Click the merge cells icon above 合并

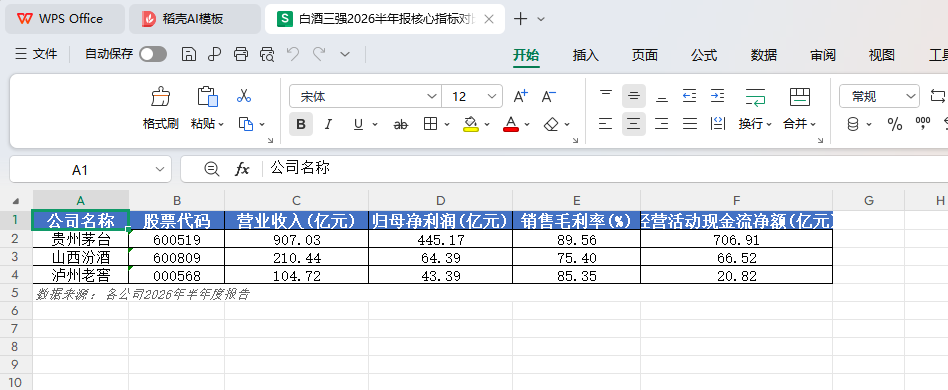pos(800,96)
